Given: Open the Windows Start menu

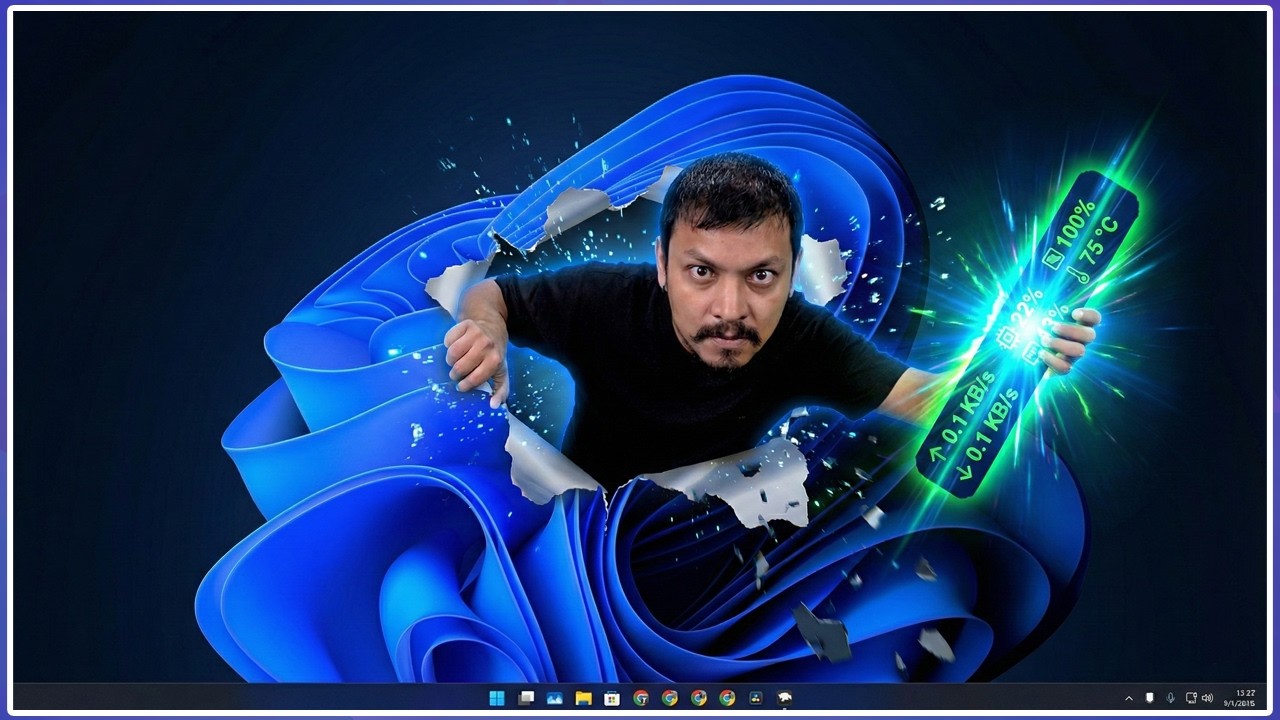Looking at the screenshot, I should tap(497, 698).
